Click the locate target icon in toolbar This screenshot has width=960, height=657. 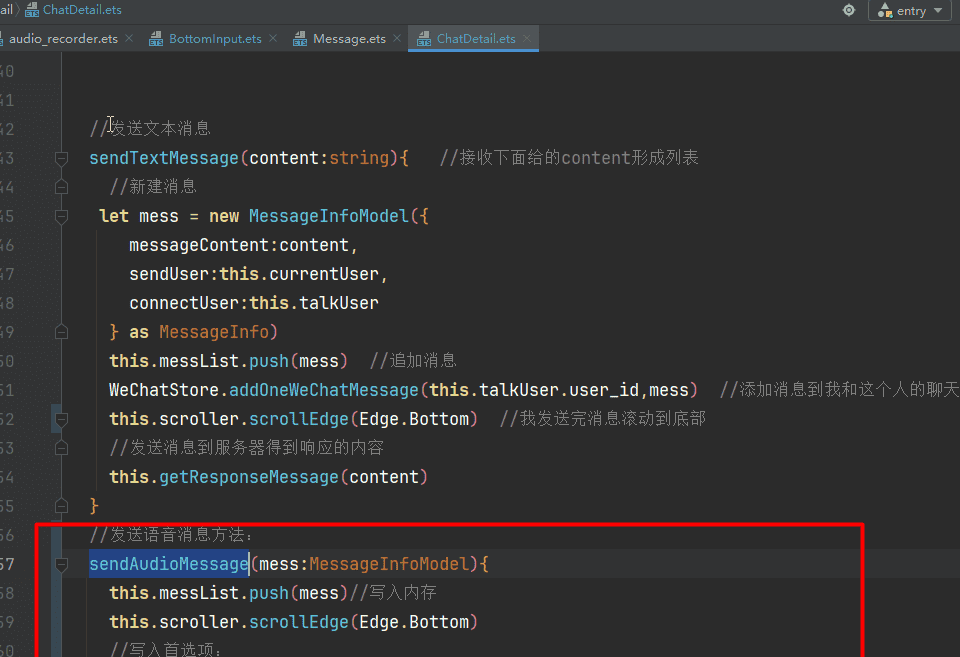point(849,10)
